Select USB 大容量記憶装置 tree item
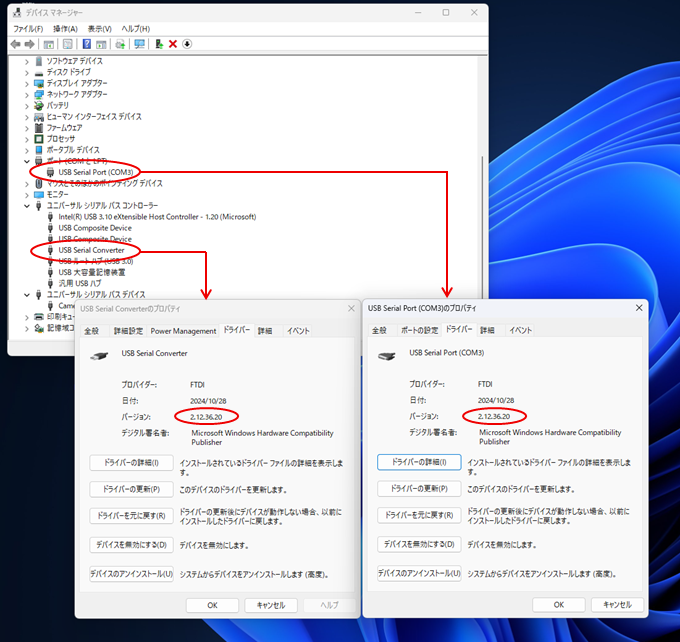The width and height of the screenshot is (680, 642). coord(92,272)
